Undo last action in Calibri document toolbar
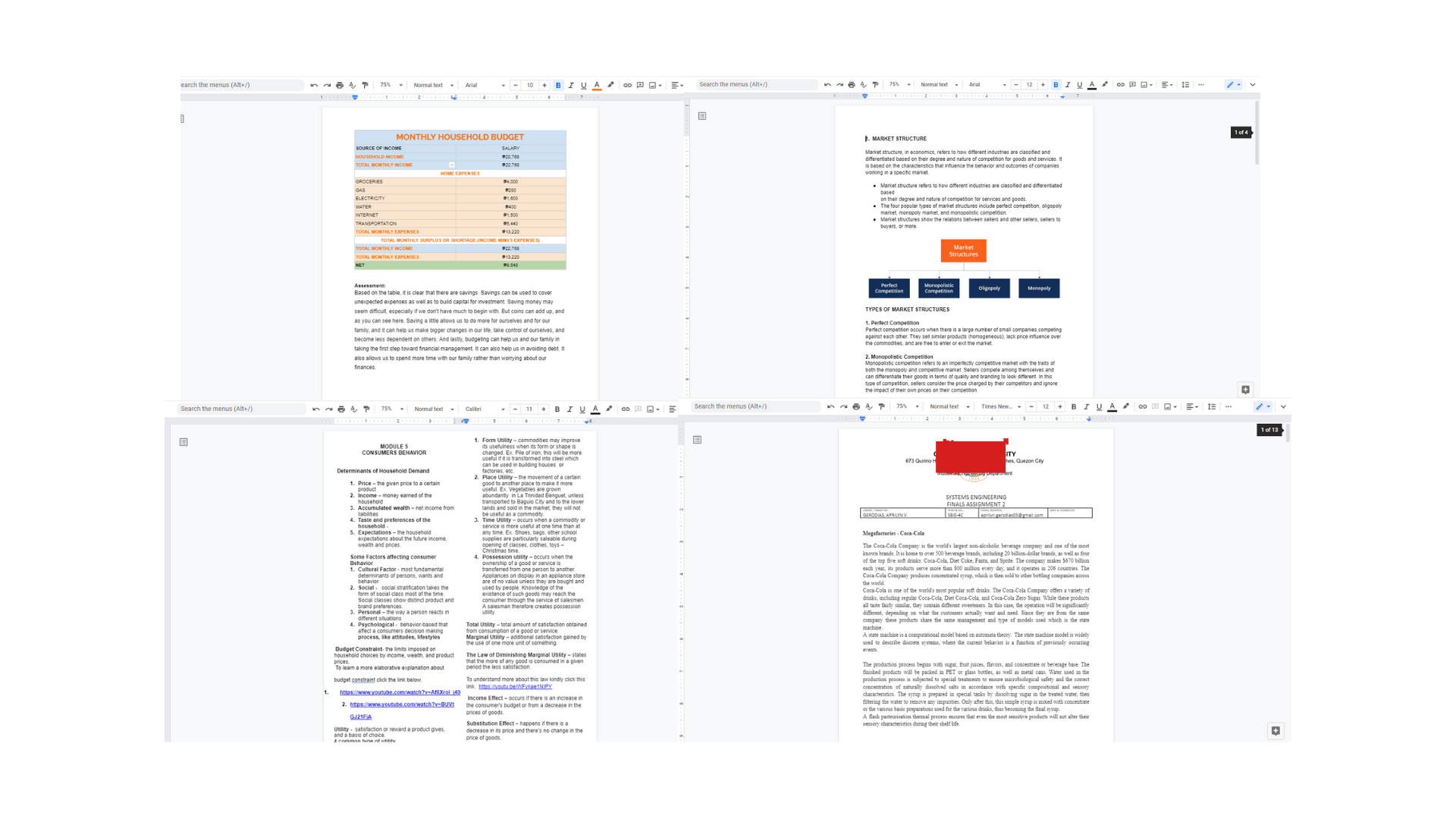This screenshot has height=819, width=1456. point(315,409)
